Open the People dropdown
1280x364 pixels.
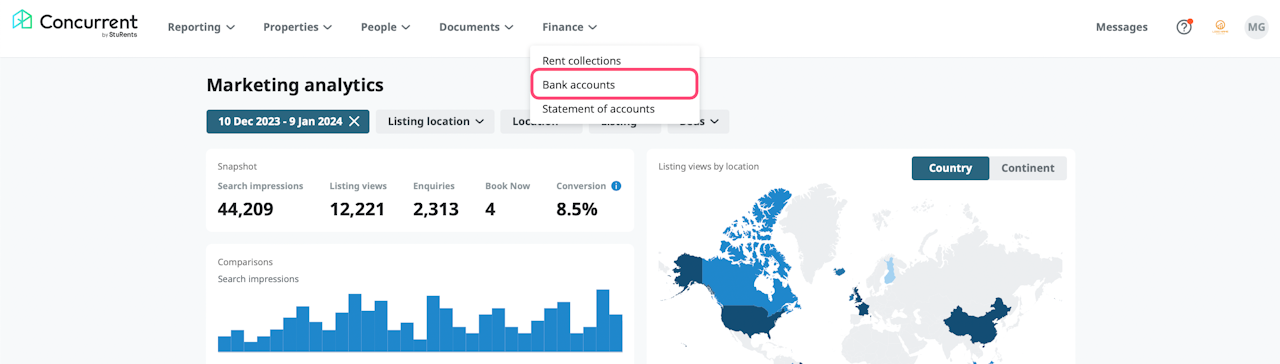(386, 27)
